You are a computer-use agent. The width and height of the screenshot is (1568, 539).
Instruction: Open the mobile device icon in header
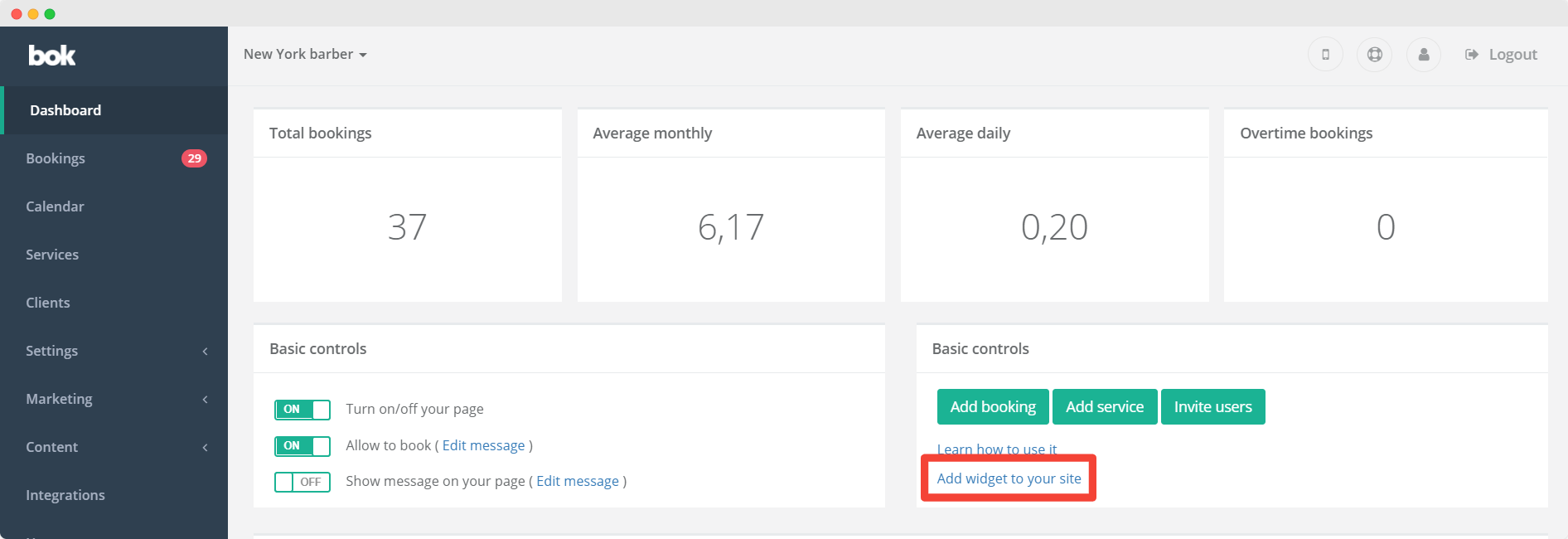1325,55
